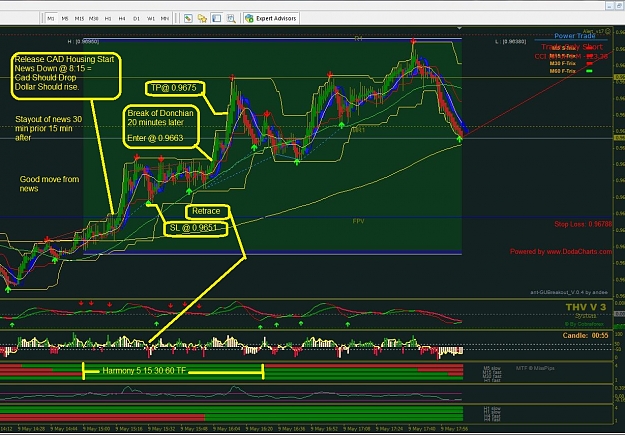This screenshot has width=625, height=435.
Task: Click the Power Trade label
Action: coord(574,36)
